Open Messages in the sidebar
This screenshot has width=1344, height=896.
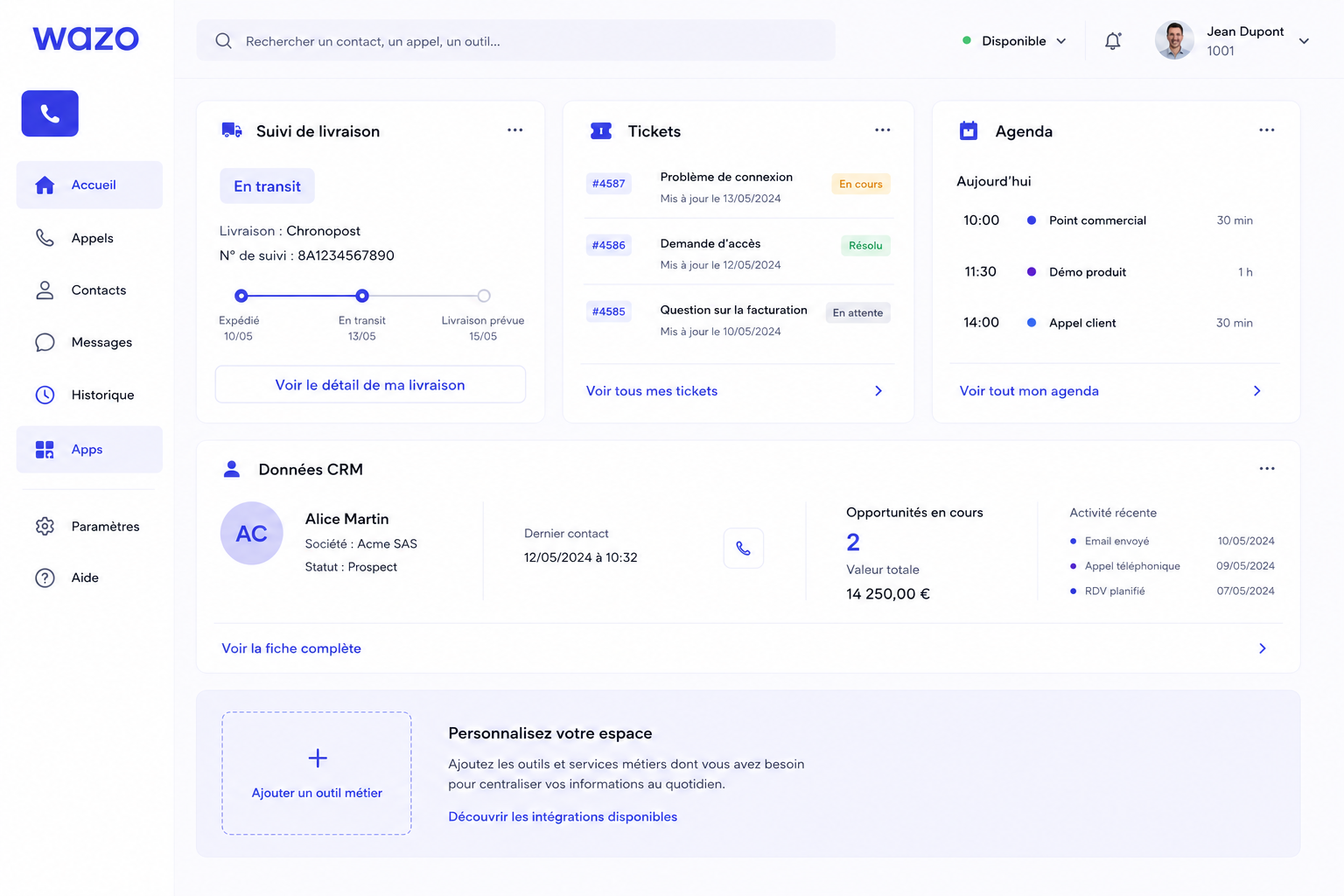coord(89,342)
